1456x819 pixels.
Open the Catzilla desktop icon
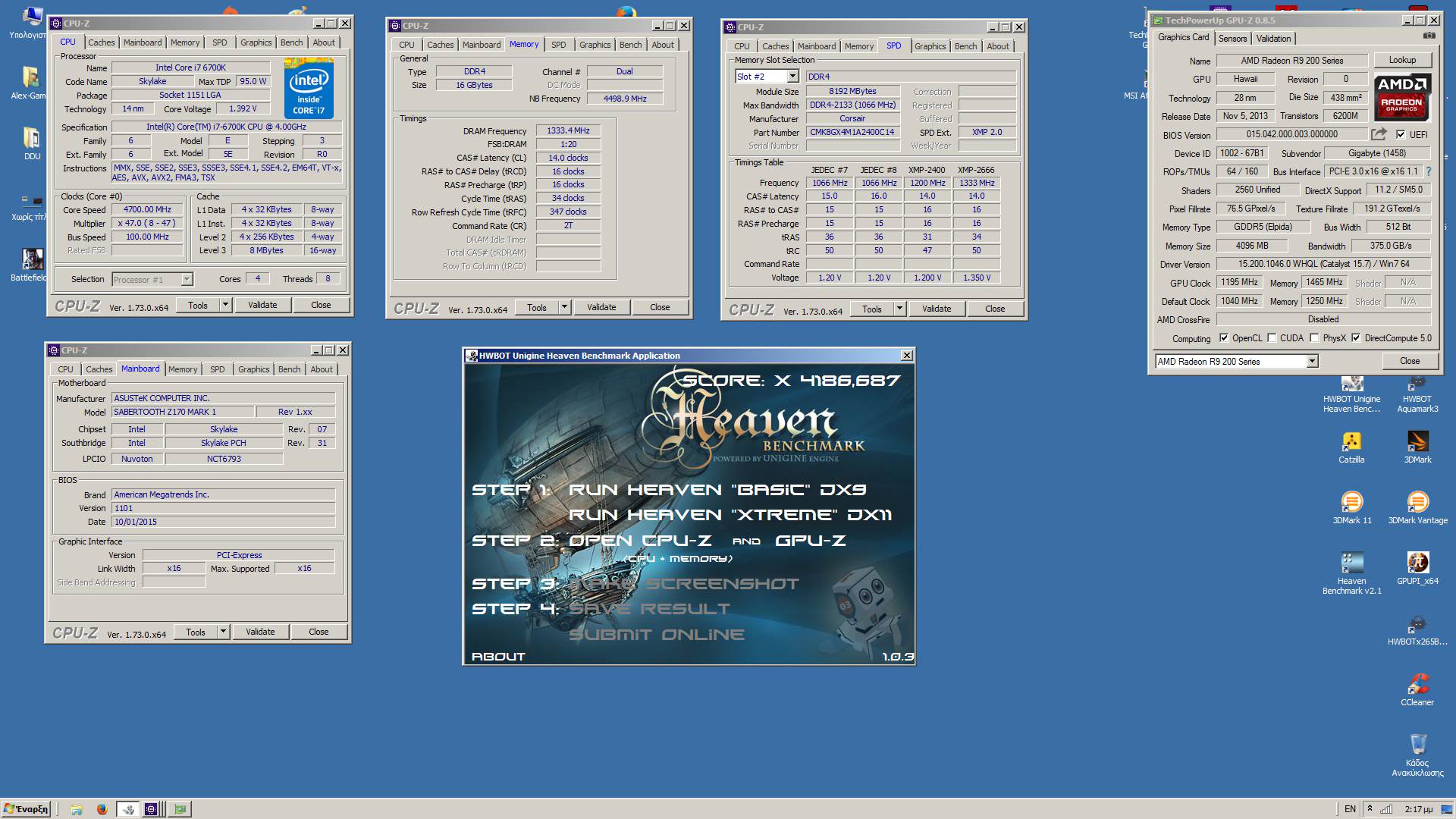tap(1351, 447)
